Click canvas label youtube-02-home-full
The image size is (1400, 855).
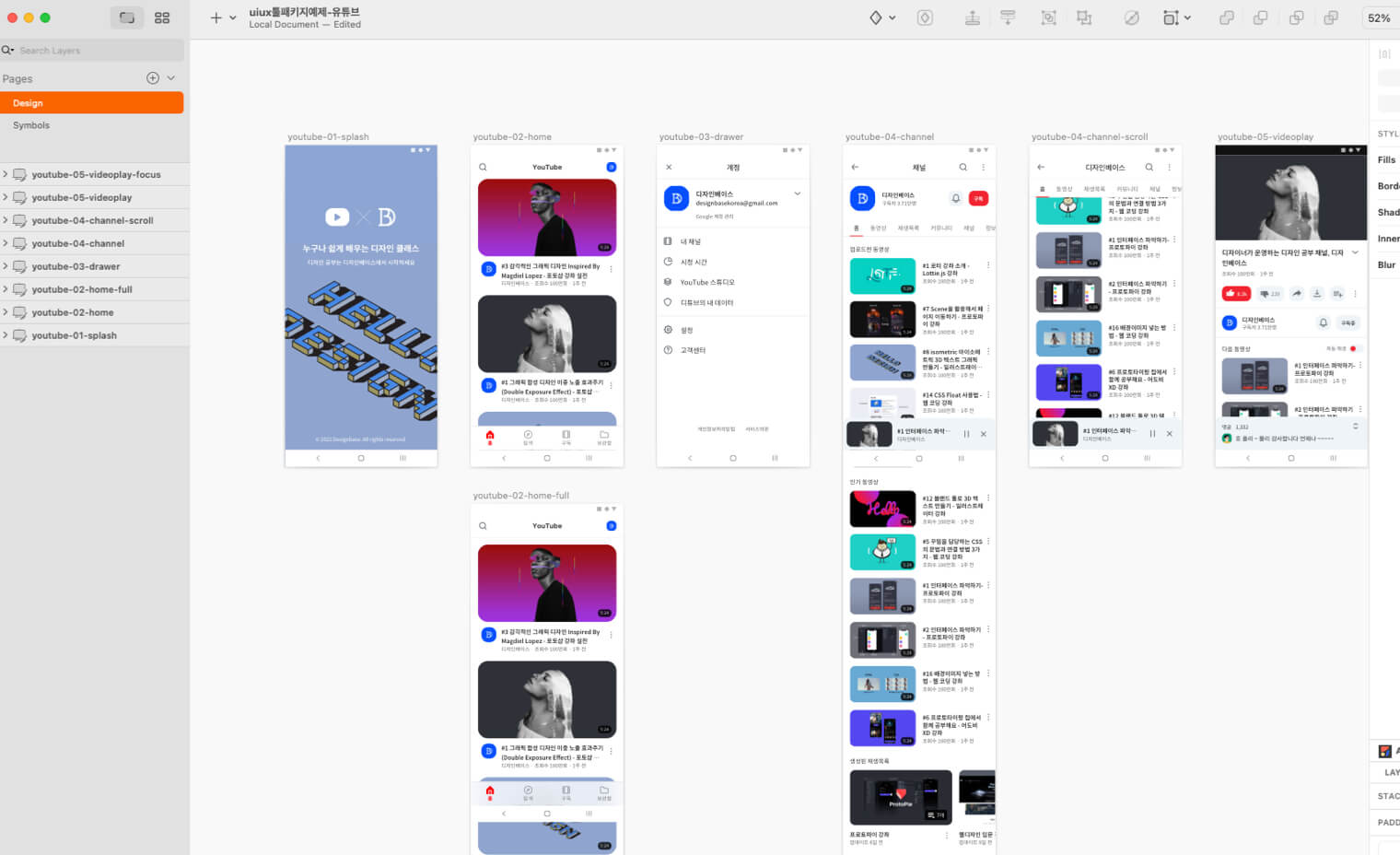point(521,495)
